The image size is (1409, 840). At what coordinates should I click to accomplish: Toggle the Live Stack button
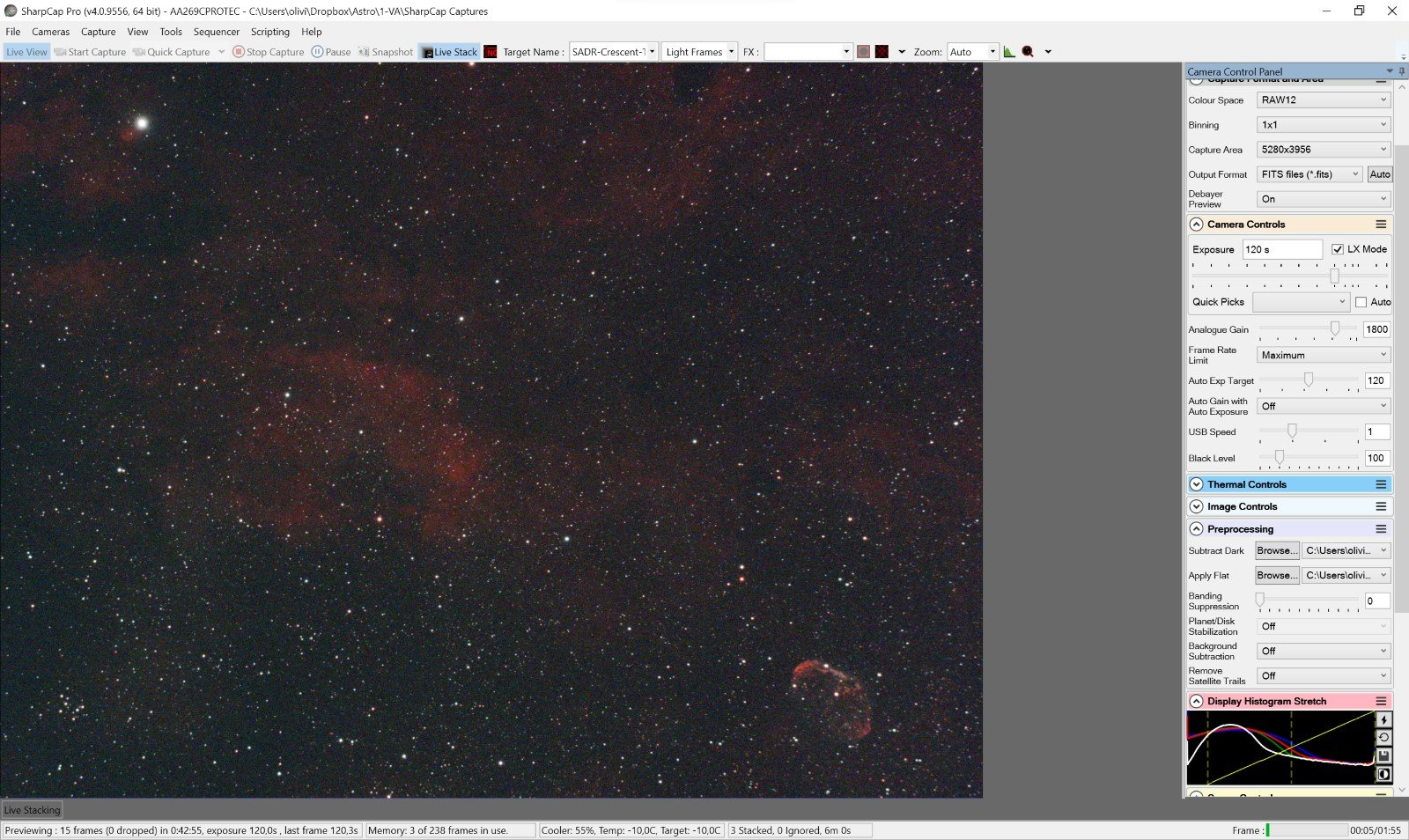point(449,52)
